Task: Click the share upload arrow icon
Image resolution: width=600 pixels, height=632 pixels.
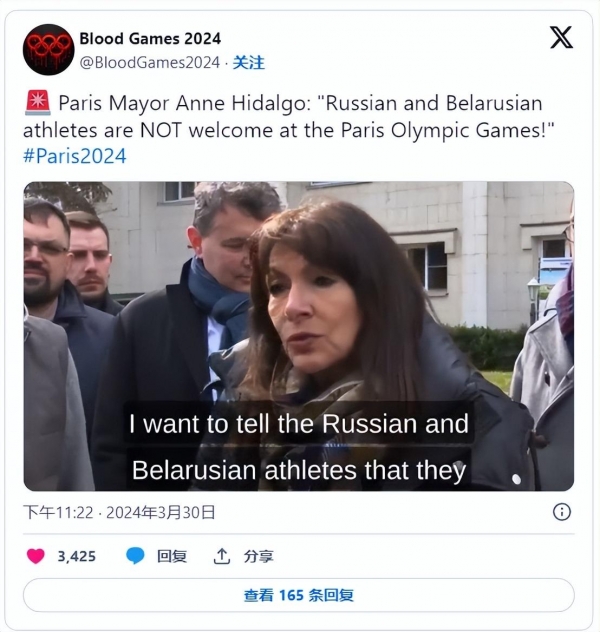Action: tap(221, 556)
